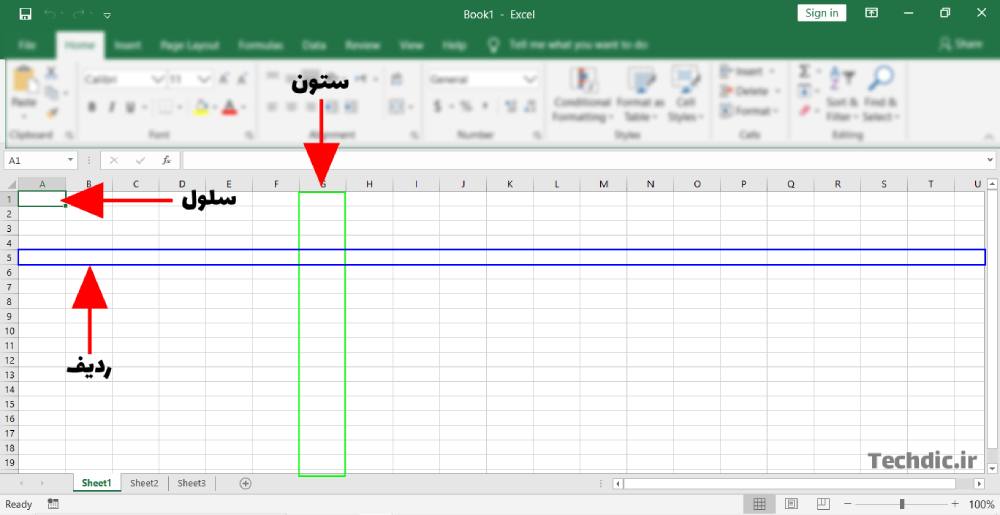Open the Formulas ribbon tab
1000x515 pixels.
coord(260,45)
